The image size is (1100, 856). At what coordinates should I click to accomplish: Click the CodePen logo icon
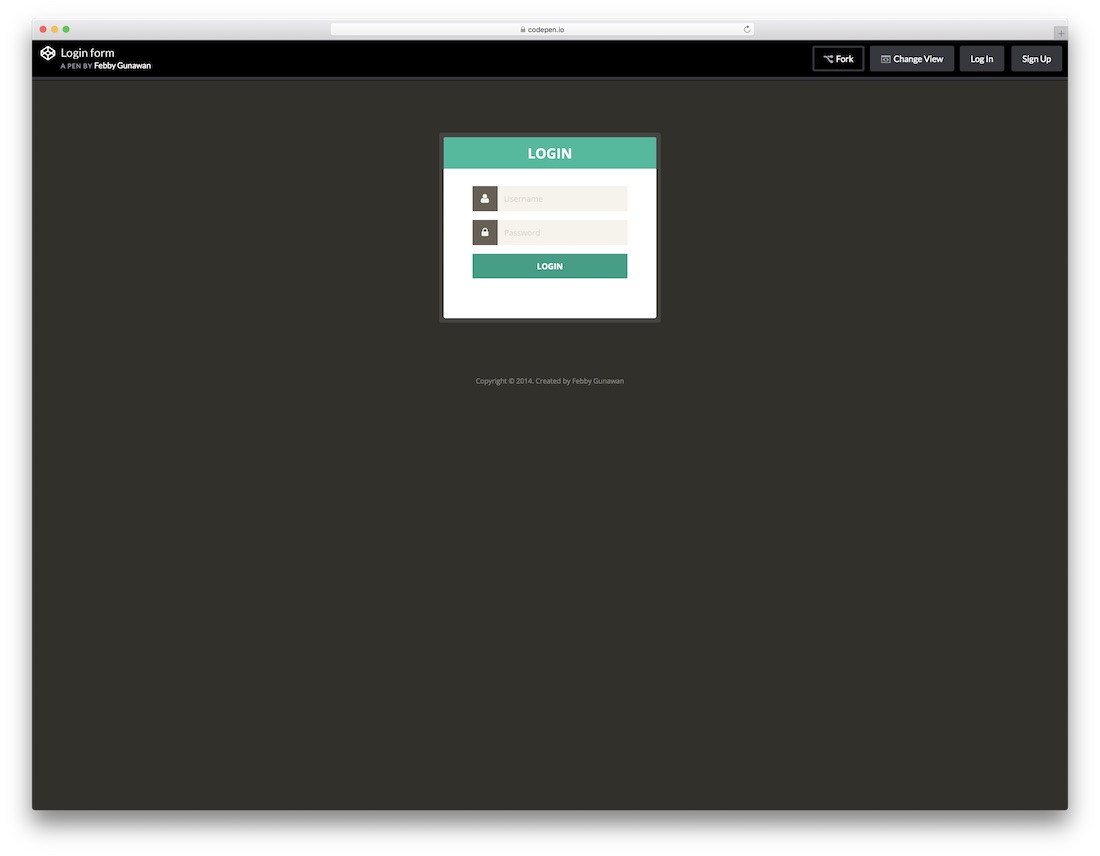(48, 53)
